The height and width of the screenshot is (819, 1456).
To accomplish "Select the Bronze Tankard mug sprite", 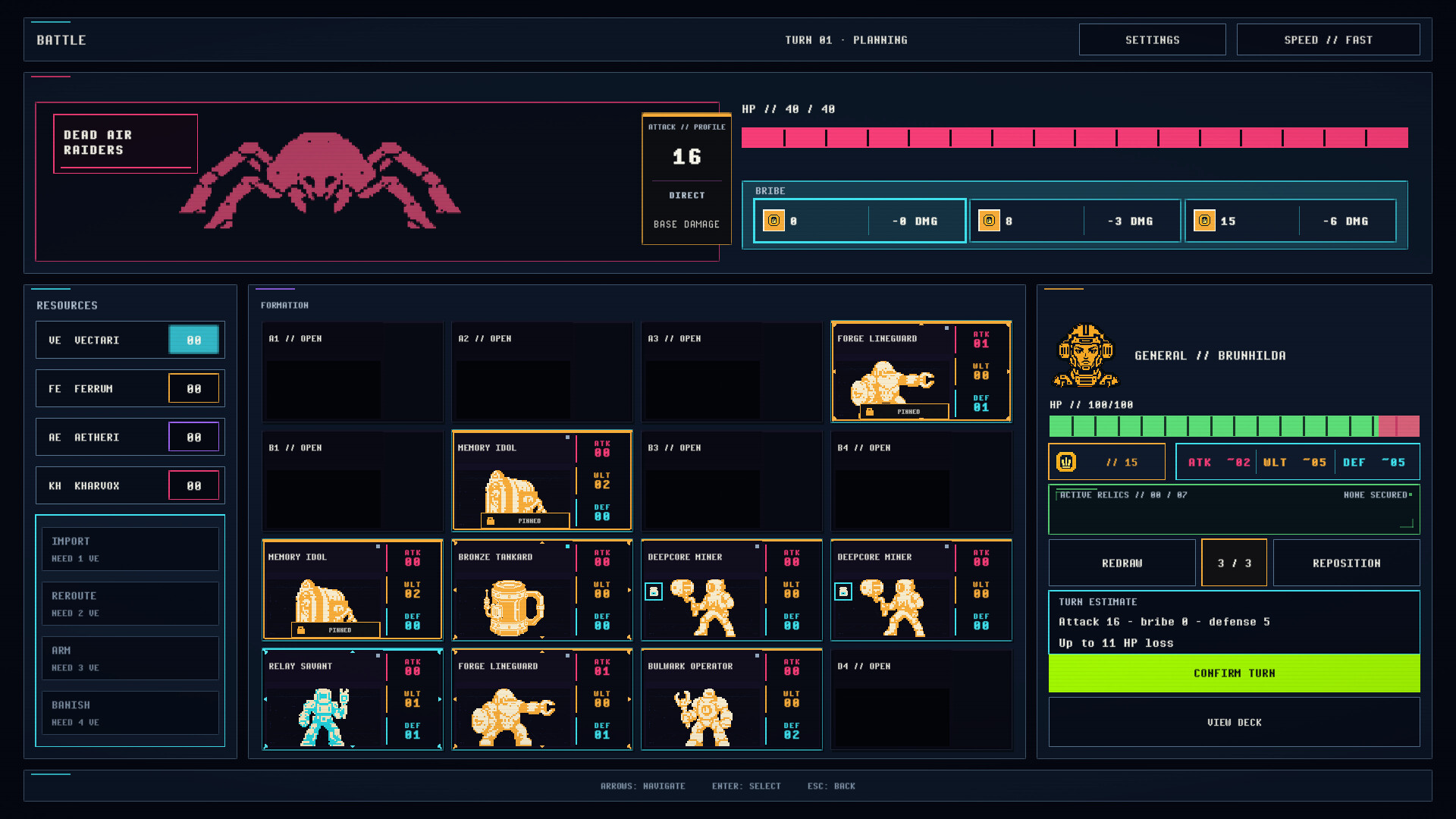I will point(513,607).
